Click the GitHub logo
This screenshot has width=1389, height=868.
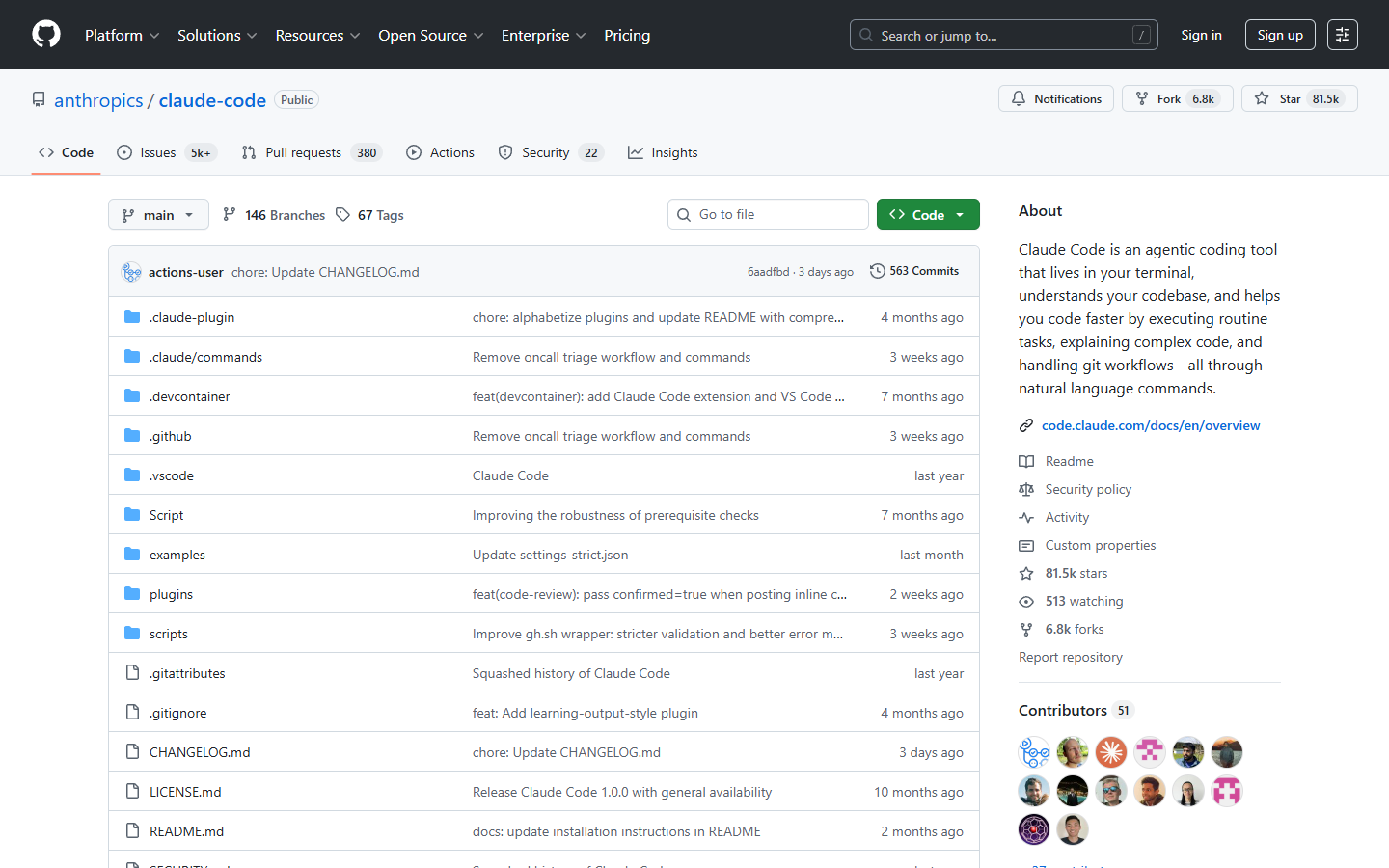pyautogui.click(x=45, y=34)
